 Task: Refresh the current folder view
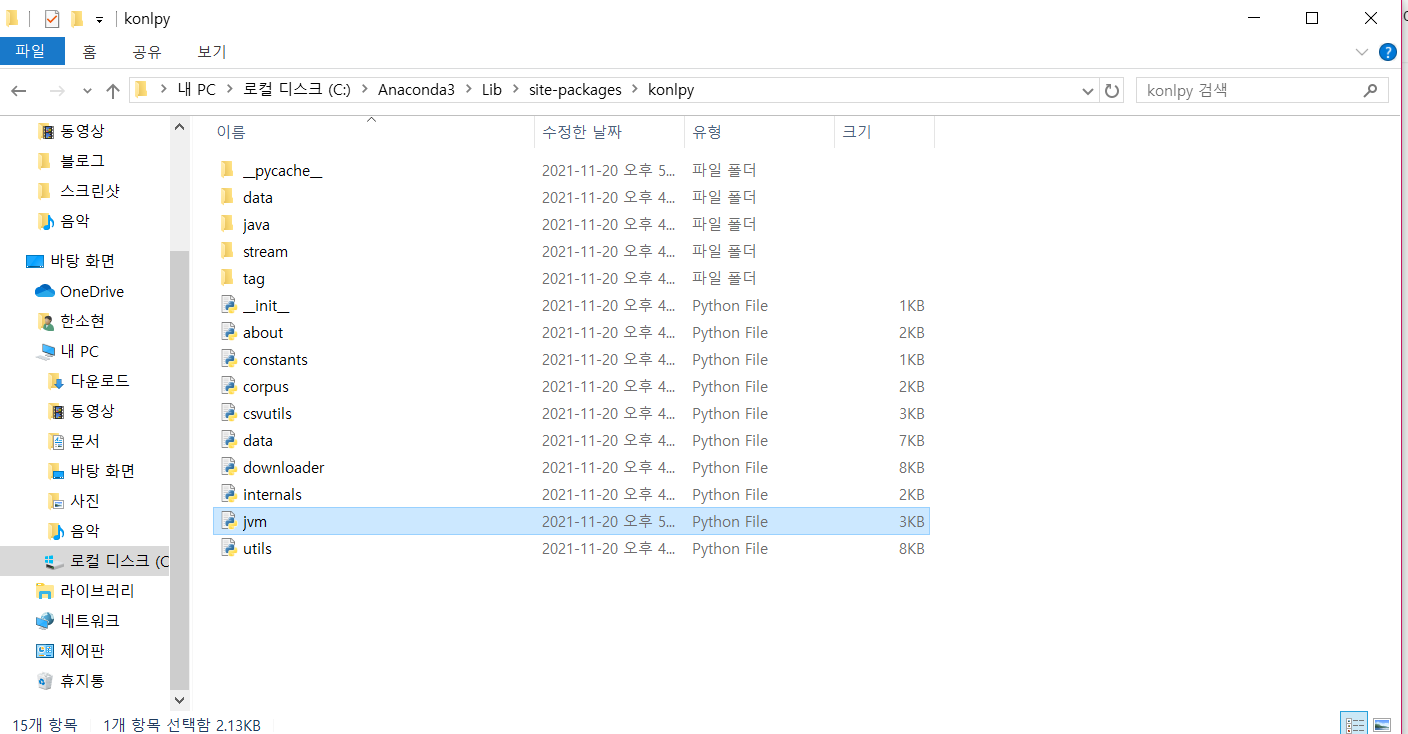(x=1111, y=90)
